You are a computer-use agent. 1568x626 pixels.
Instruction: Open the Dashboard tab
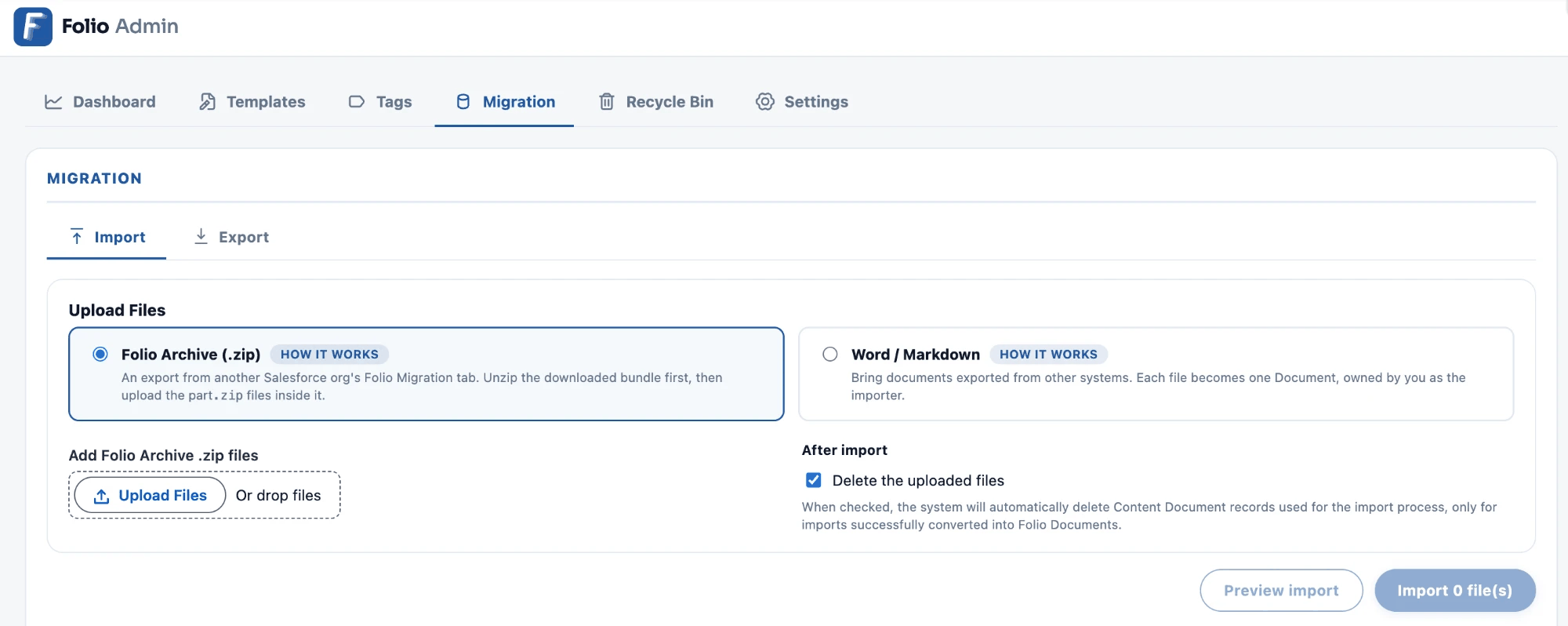click(100, 102)
